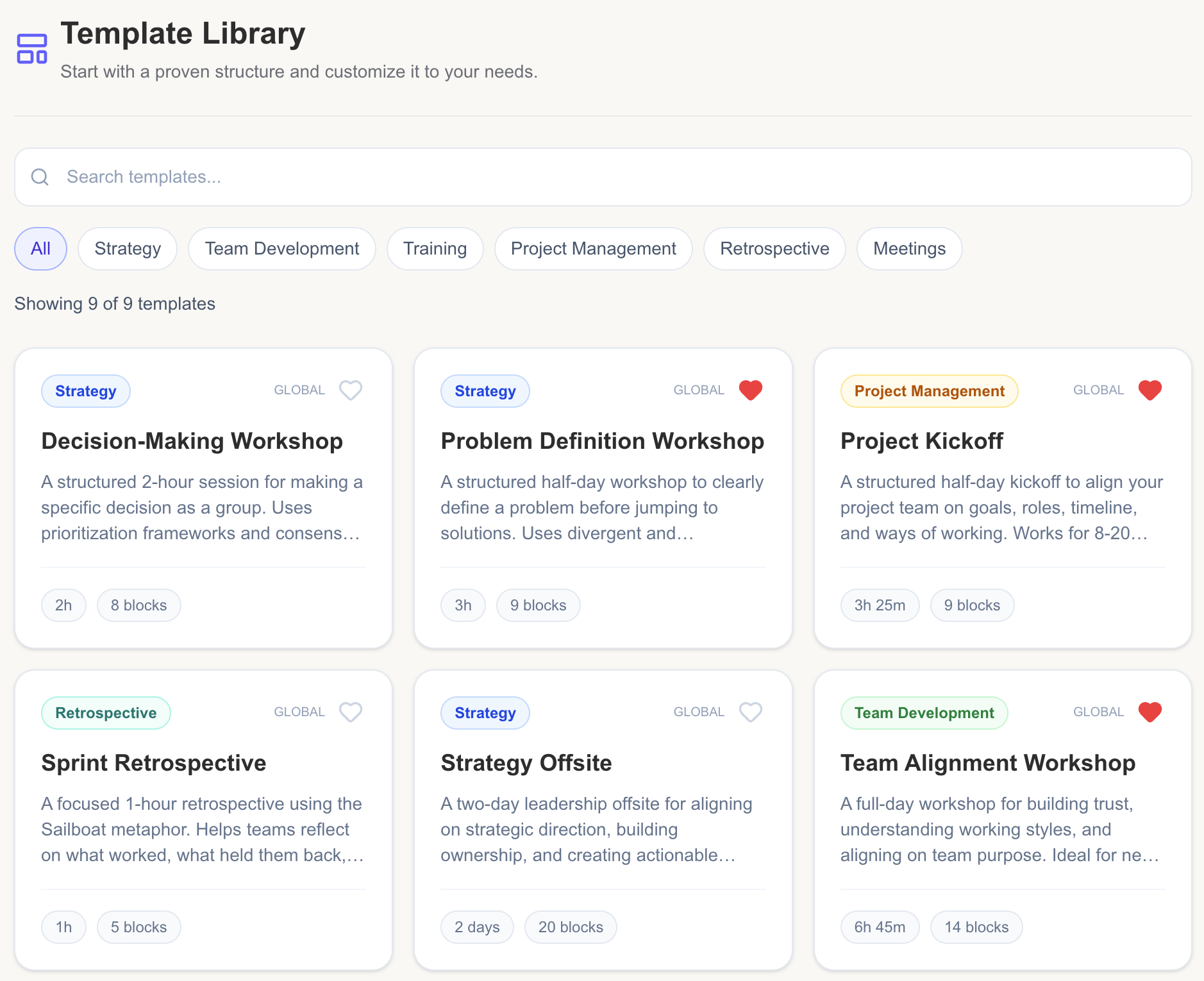The height and width of the screenshot is (981, 1204).
Task: Filter templates by Training
Action: coord(435,249)
